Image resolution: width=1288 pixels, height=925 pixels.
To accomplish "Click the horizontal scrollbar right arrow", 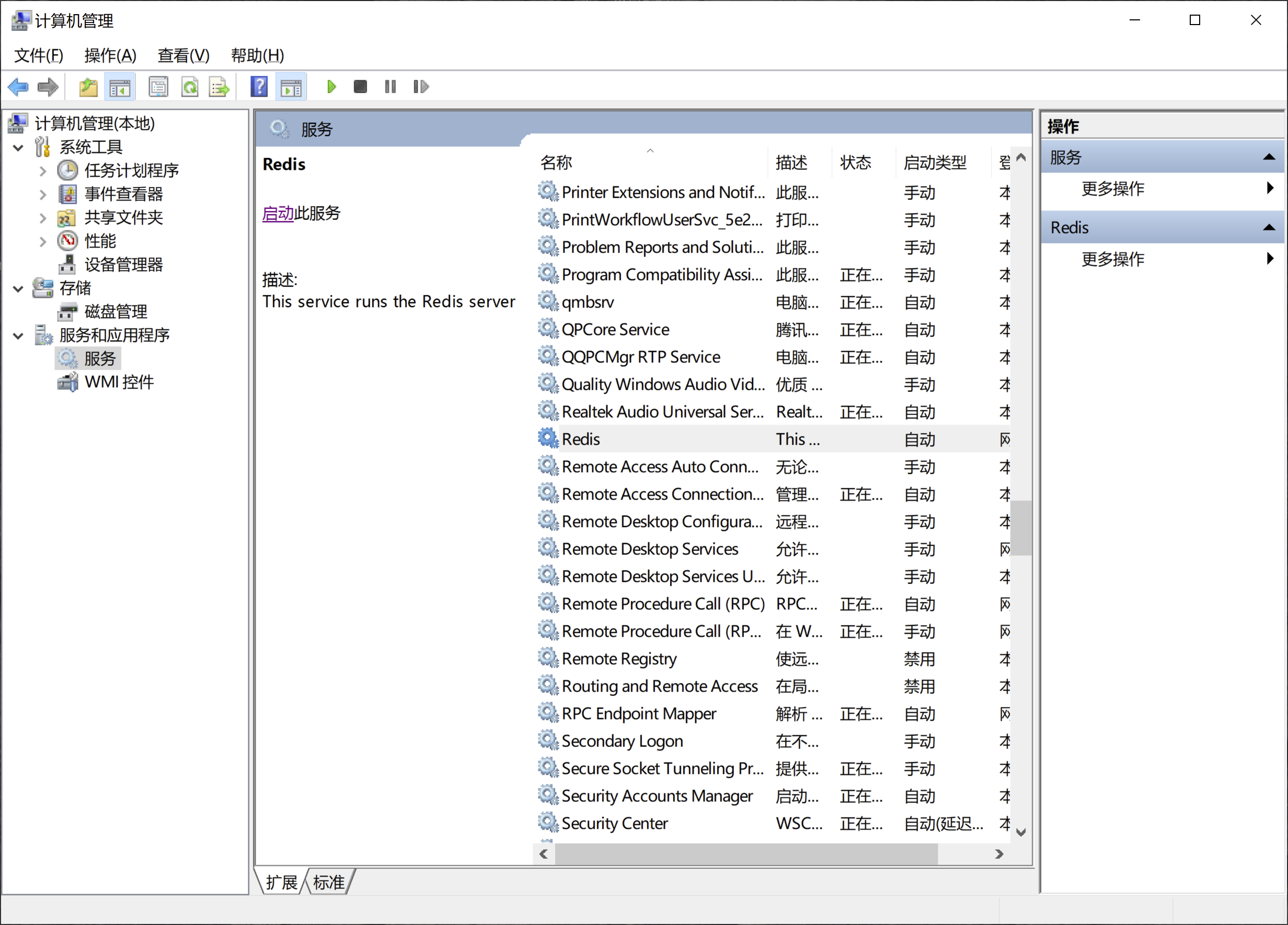I will click(x=999, y=854).
